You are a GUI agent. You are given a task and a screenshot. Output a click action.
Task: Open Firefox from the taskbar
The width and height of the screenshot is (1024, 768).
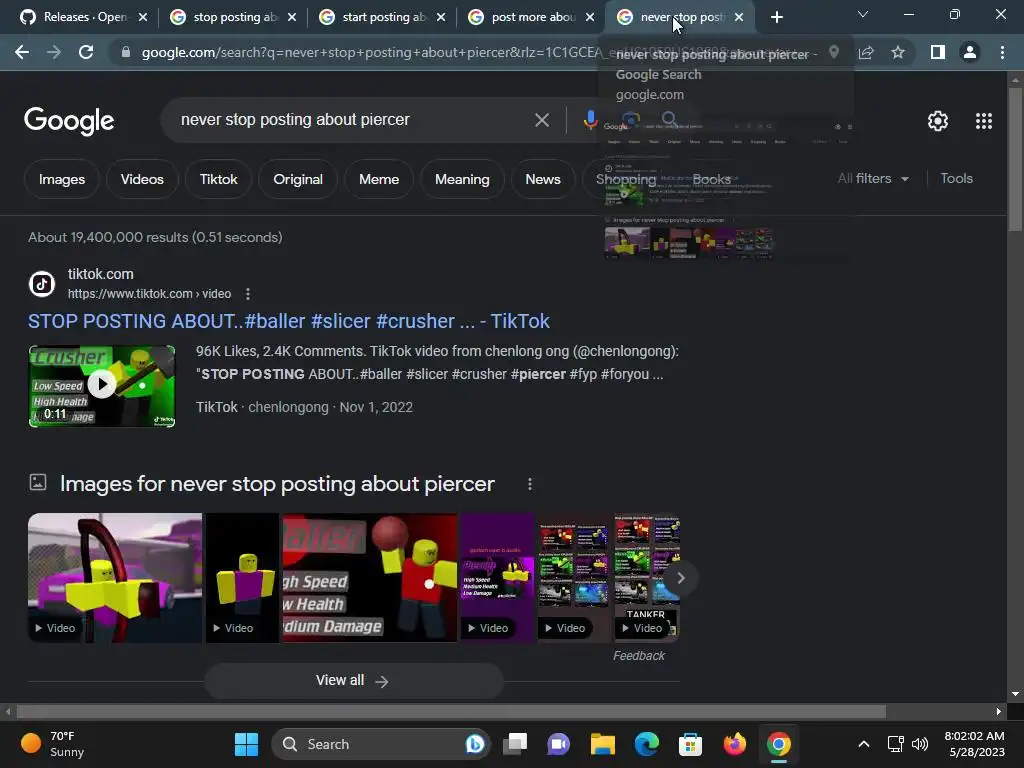735,744
